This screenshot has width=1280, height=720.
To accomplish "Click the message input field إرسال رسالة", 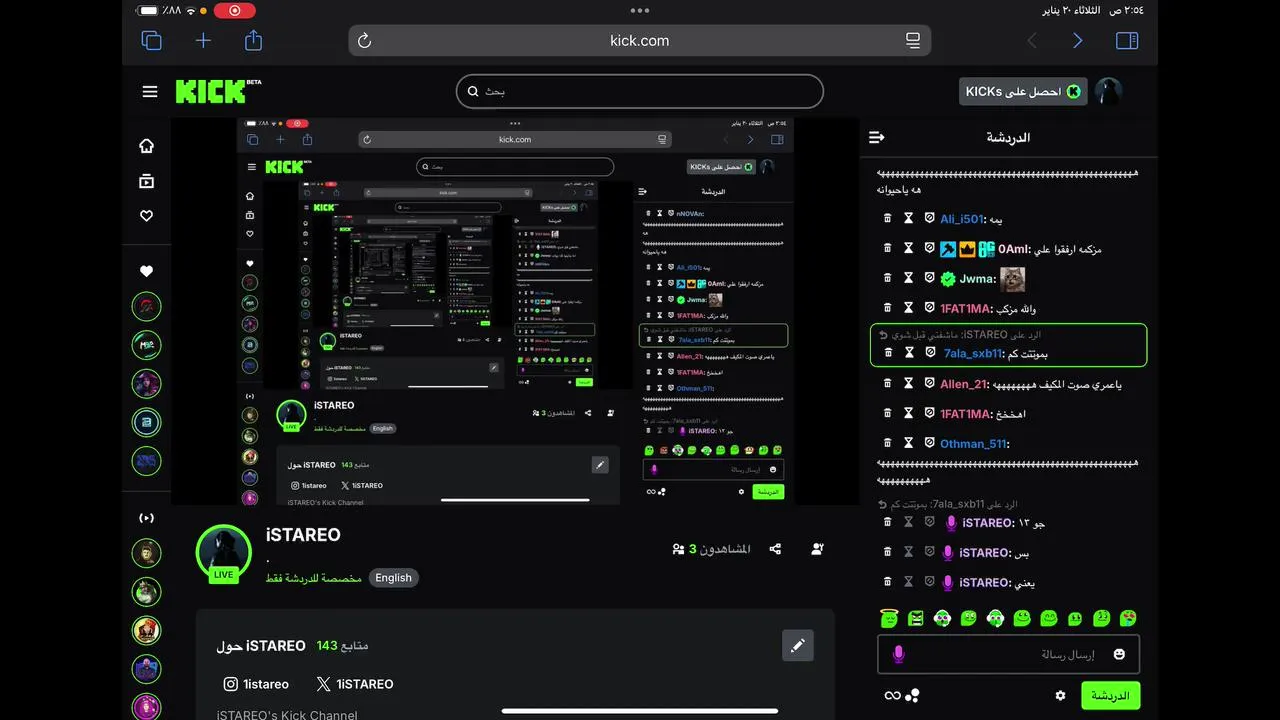I will pyautogui.click(x=1008, y=654).
